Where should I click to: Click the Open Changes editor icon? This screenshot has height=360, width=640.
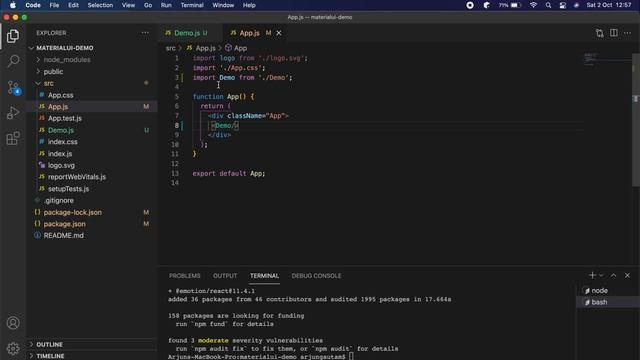[599, 33]
